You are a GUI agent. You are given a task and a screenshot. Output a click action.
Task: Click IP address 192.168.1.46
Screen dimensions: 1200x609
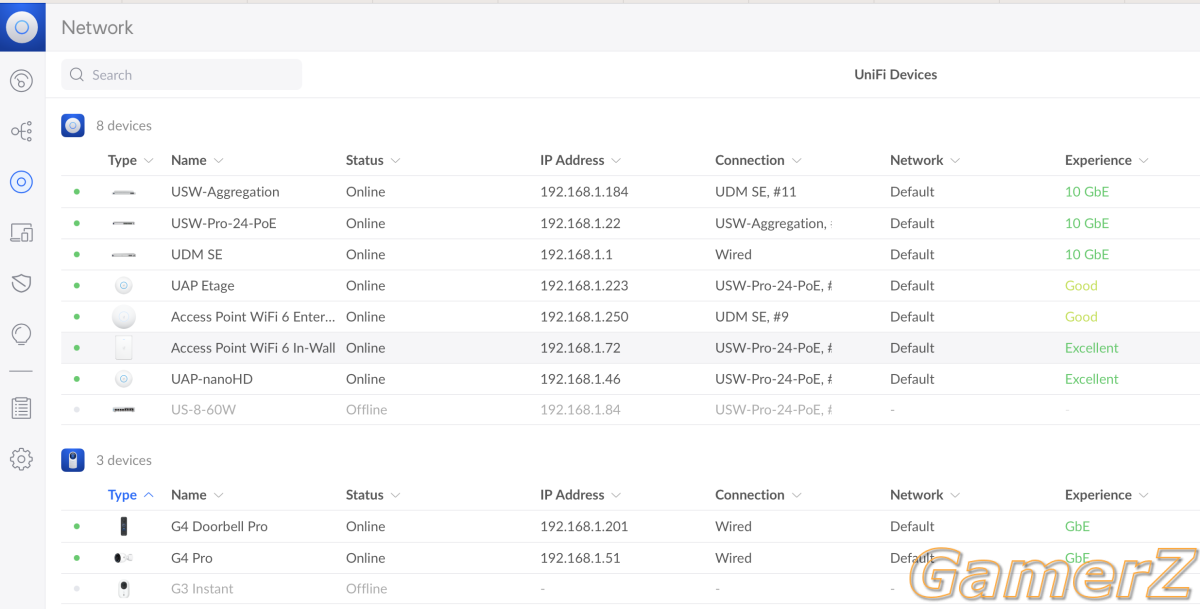click(x=580, y=379)
